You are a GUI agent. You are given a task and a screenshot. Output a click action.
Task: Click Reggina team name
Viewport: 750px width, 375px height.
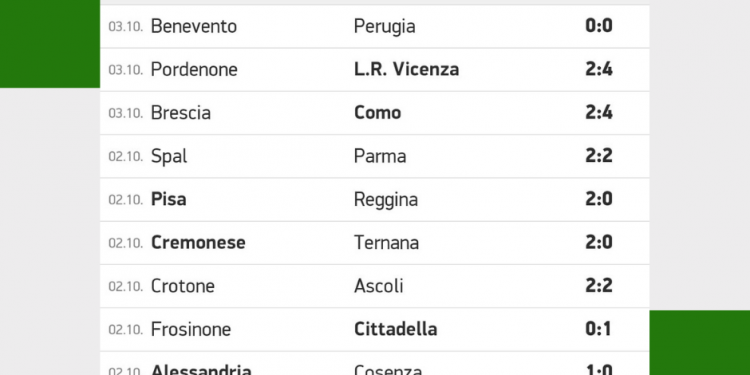pos(386,200)
